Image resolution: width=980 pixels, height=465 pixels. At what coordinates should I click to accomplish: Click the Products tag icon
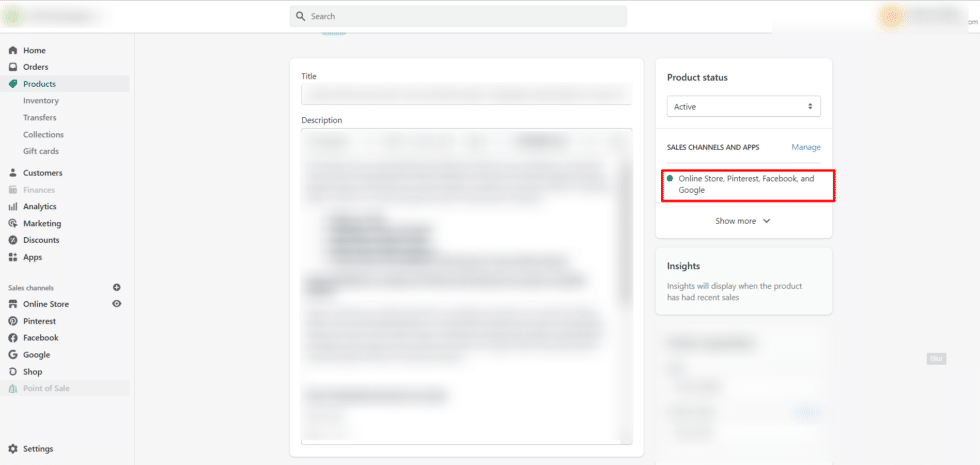(x=12, y=84)
